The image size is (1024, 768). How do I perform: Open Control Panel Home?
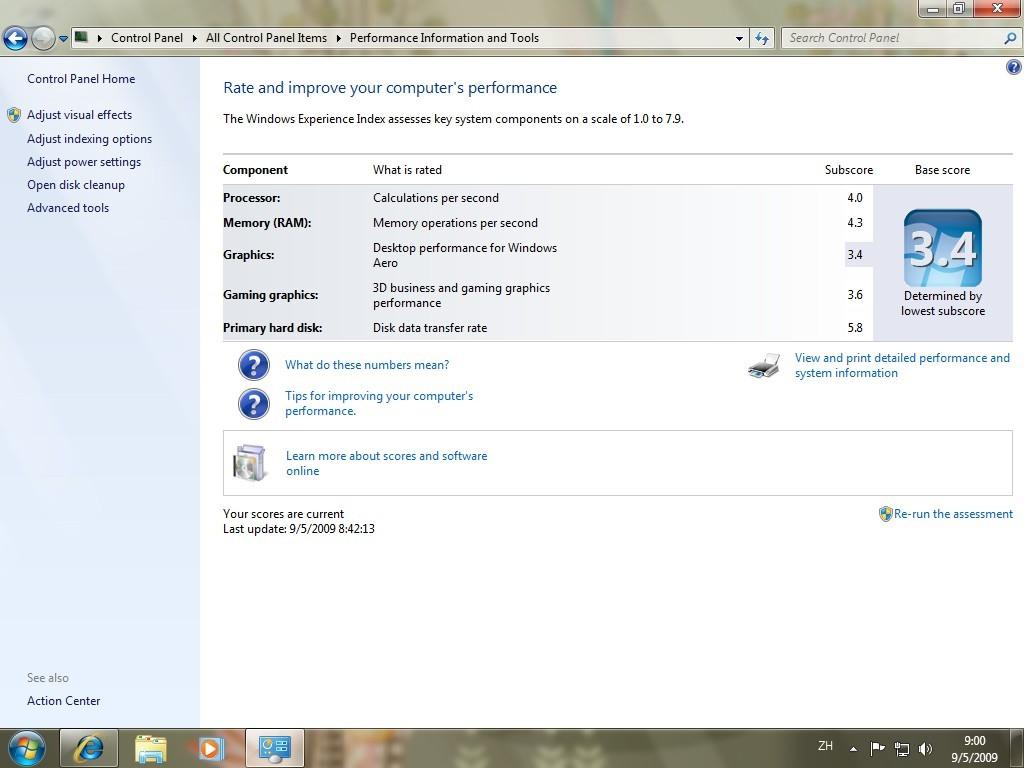pyautogui.click(x=81, y=79)
